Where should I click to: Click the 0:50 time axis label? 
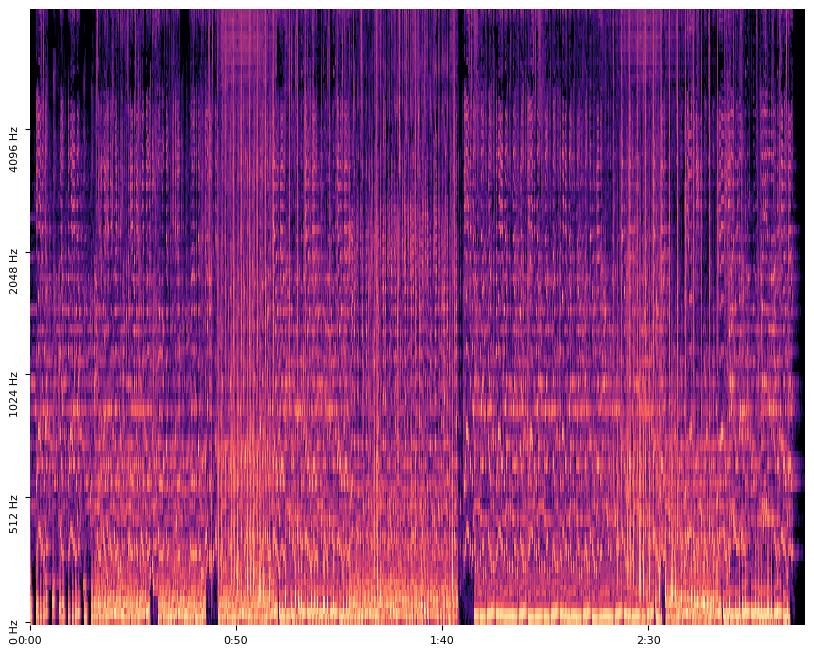click(236, 640)
